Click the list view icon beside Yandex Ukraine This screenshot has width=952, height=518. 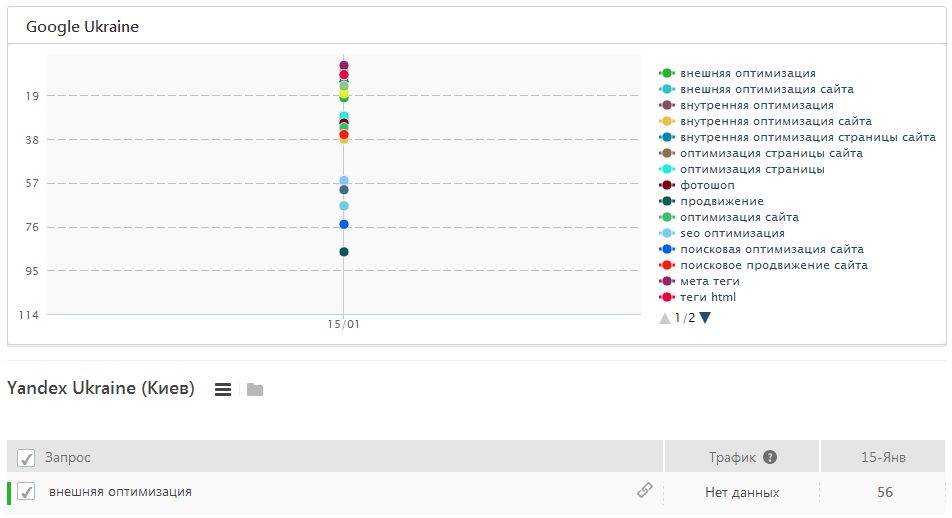223,389
